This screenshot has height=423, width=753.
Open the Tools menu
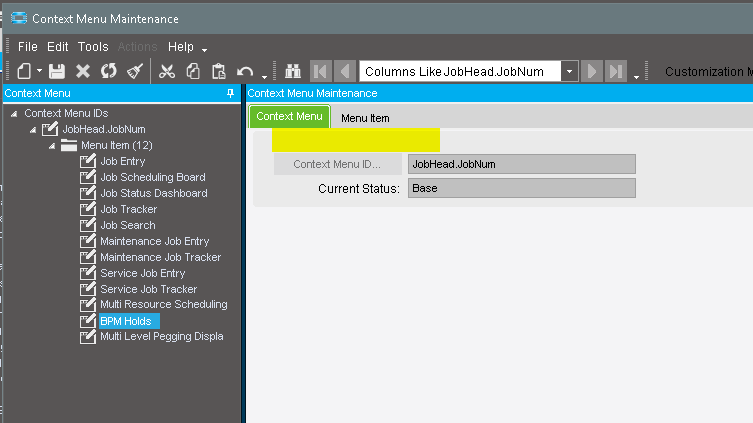click(x=93, y=47)
